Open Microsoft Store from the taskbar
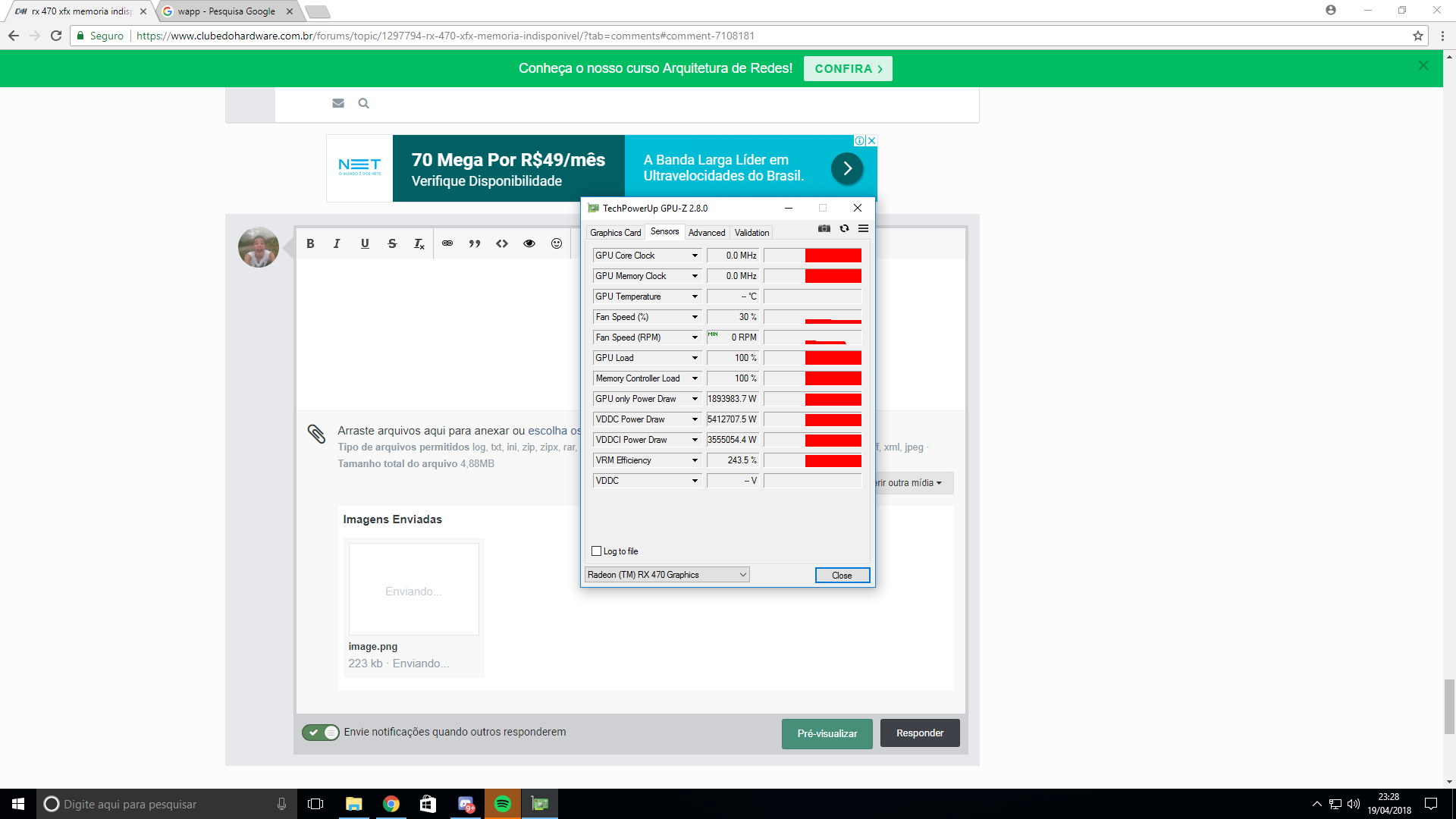 tap(428, 804)
